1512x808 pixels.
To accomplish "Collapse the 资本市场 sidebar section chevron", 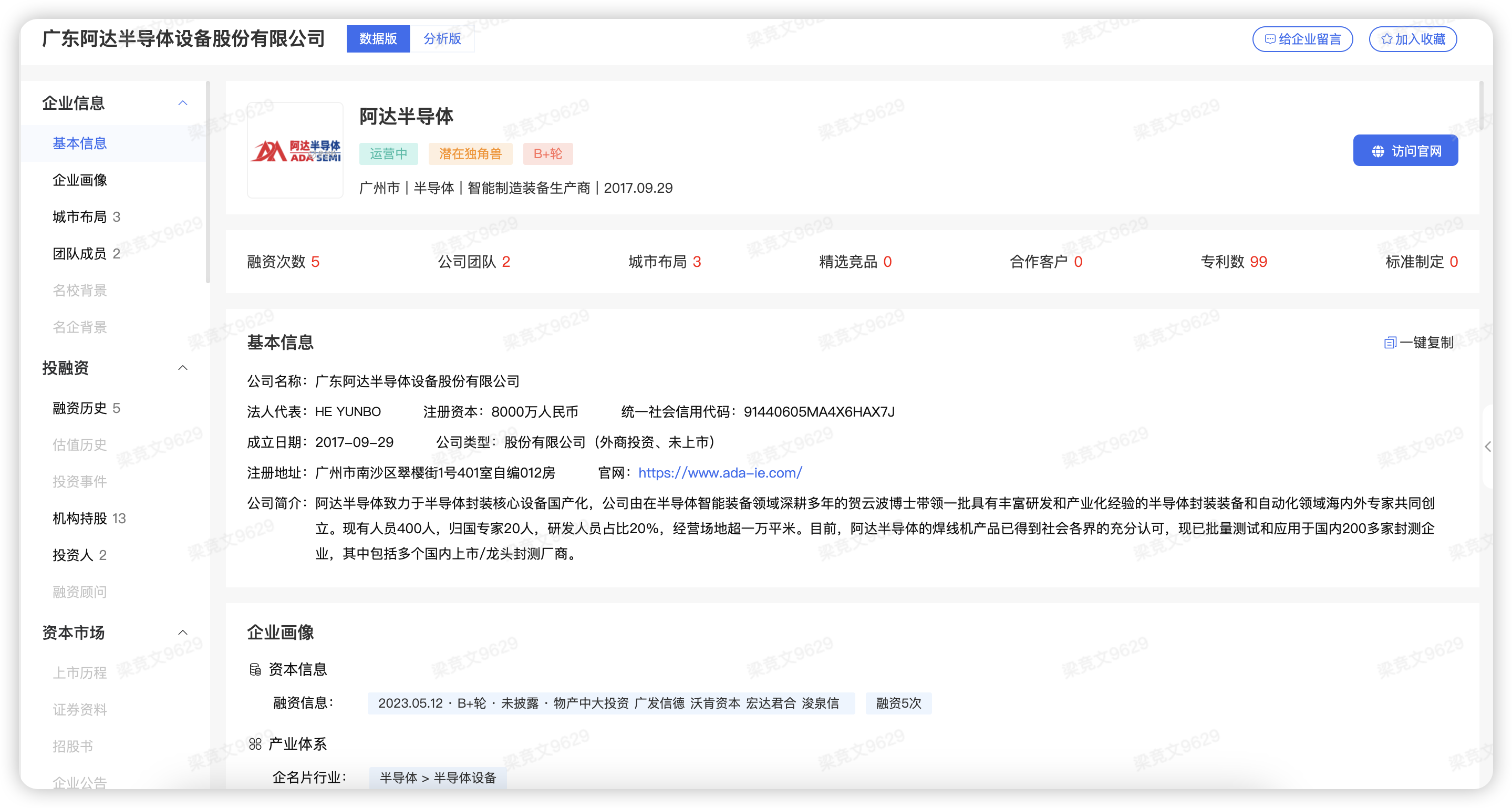I will tap(182, 633).
